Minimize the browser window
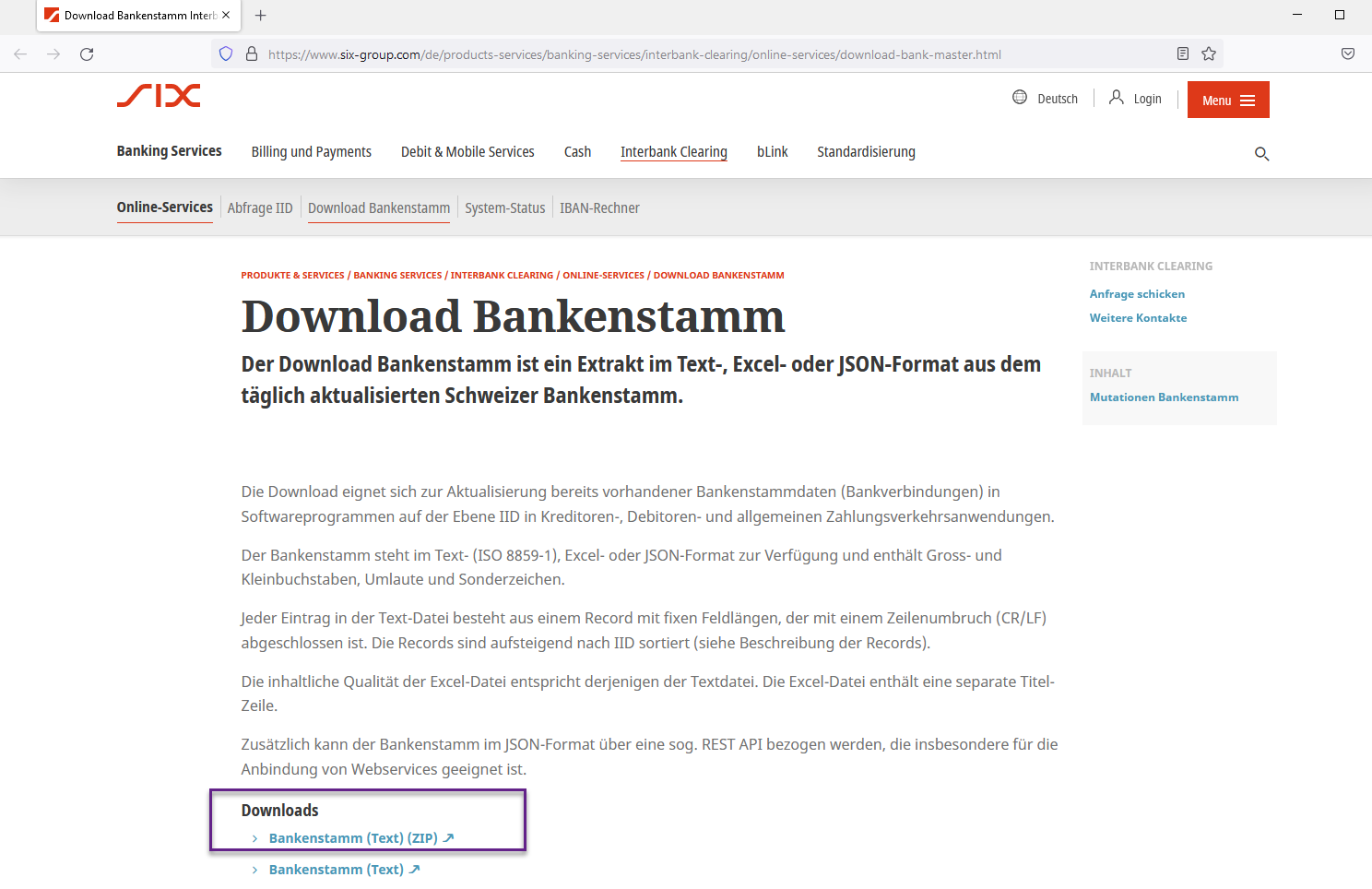Viewport: 1372px width, 889px height. pos(1297,15)
